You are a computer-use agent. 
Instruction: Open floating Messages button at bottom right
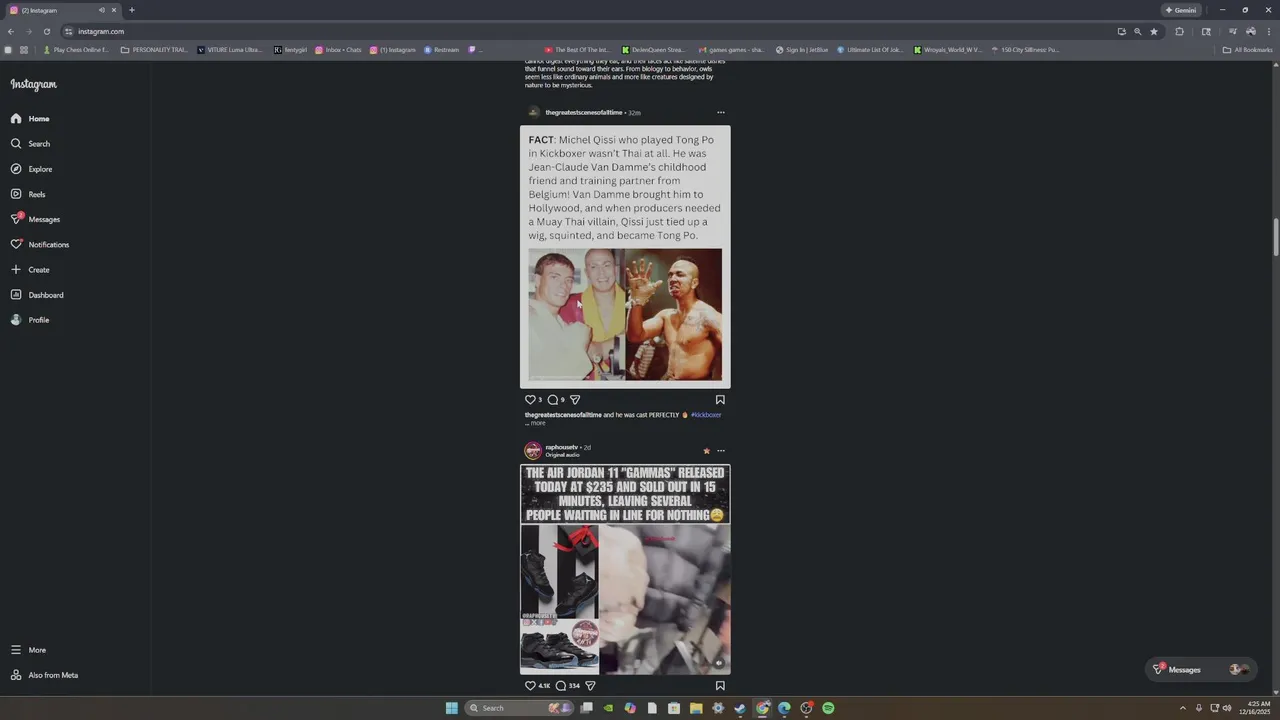click(1201, 670)
